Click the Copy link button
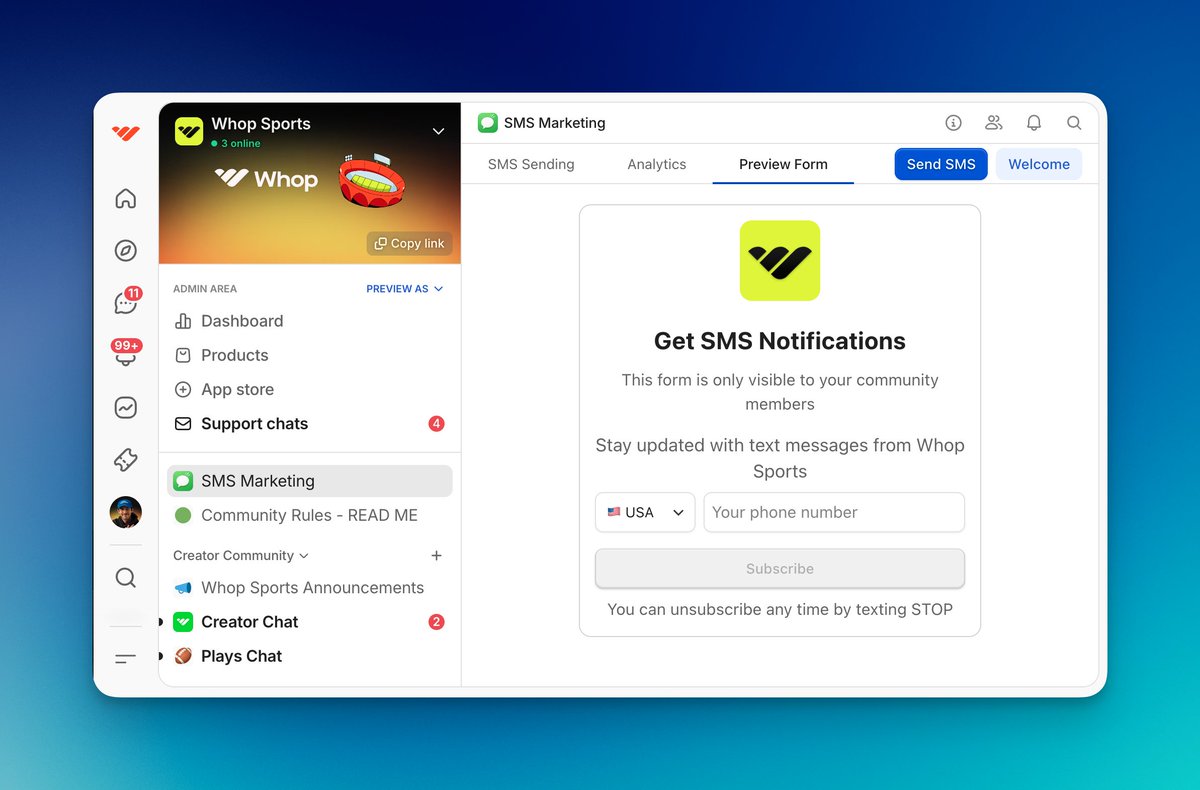Viewport: 1200px width, 790px height. click(410, 243)
